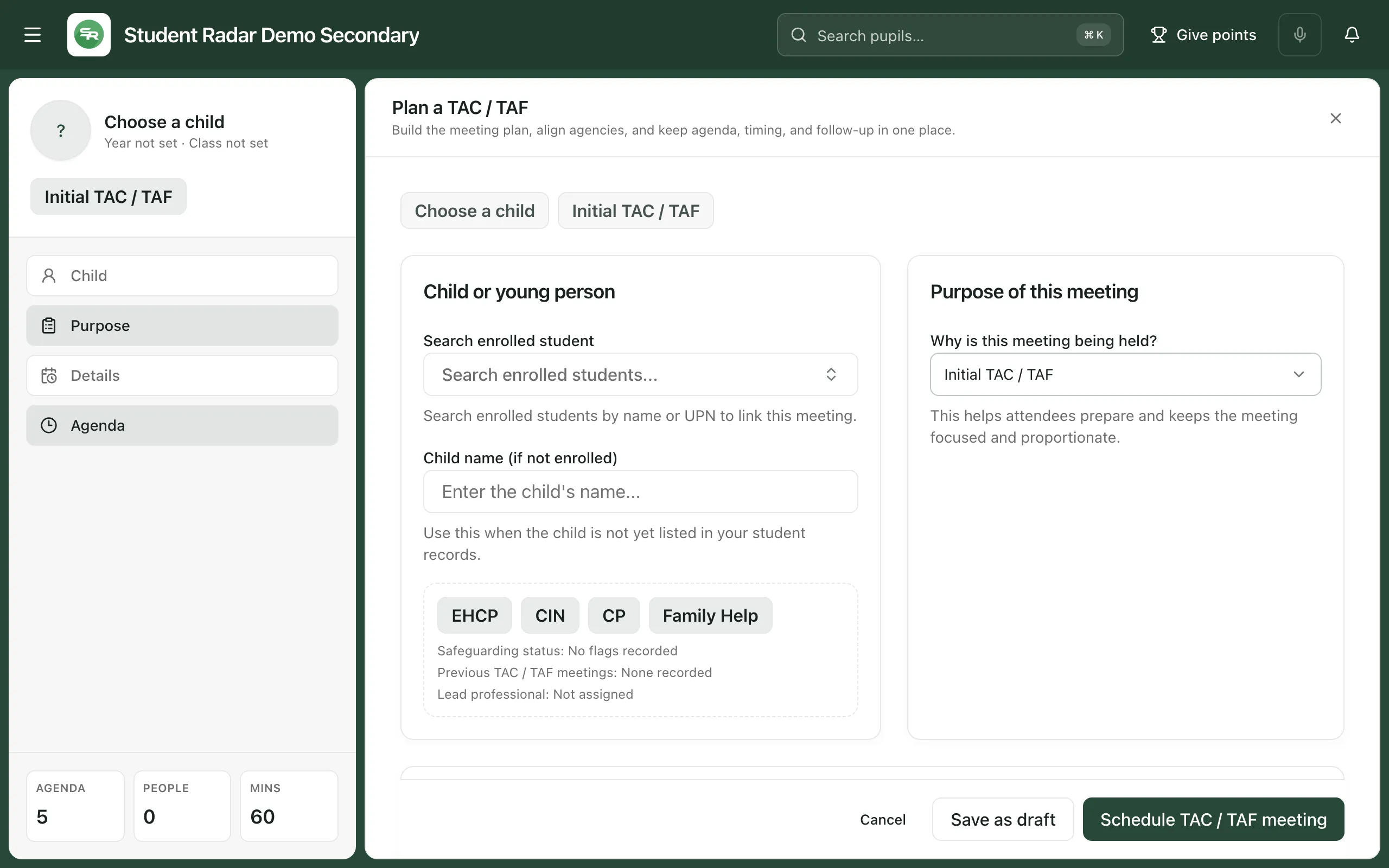
Task: Click the question mark child avatar
Action: click(61, 130)
